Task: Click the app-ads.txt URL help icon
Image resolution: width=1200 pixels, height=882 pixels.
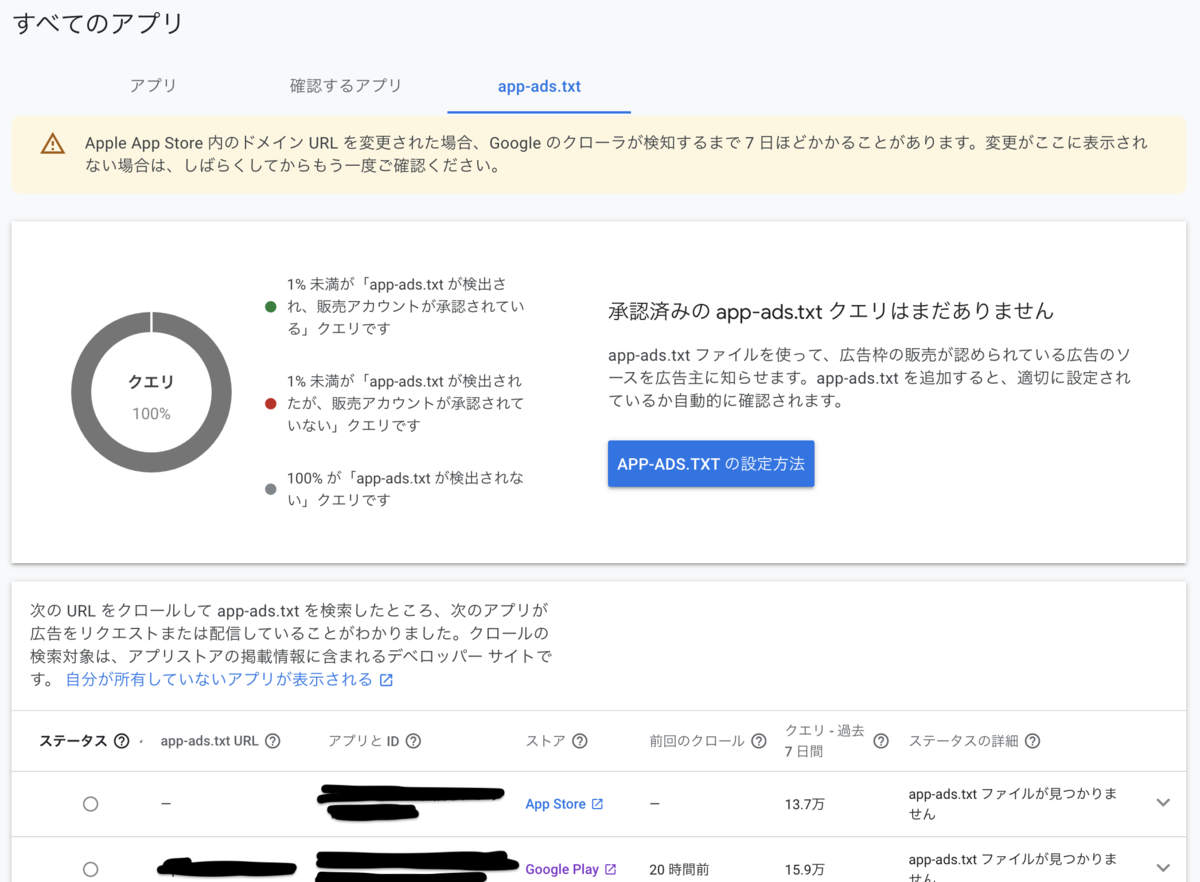Action: tap(271, 740)
